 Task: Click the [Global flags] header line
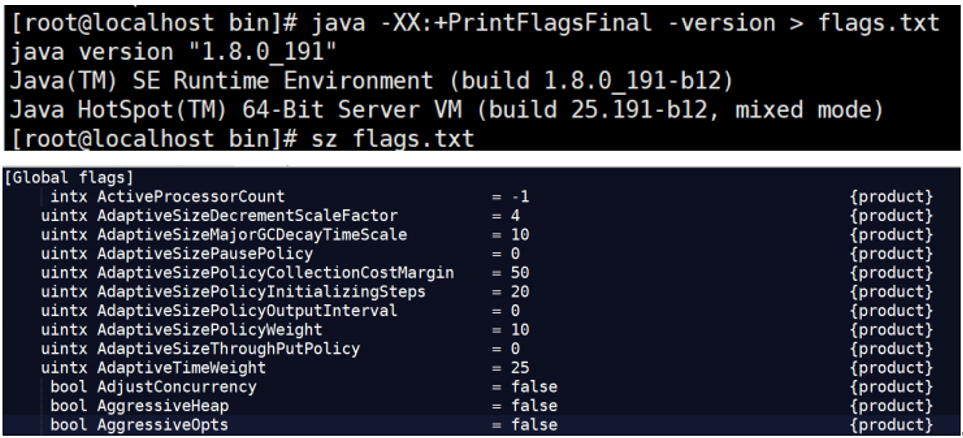click(x=70, y=178)
